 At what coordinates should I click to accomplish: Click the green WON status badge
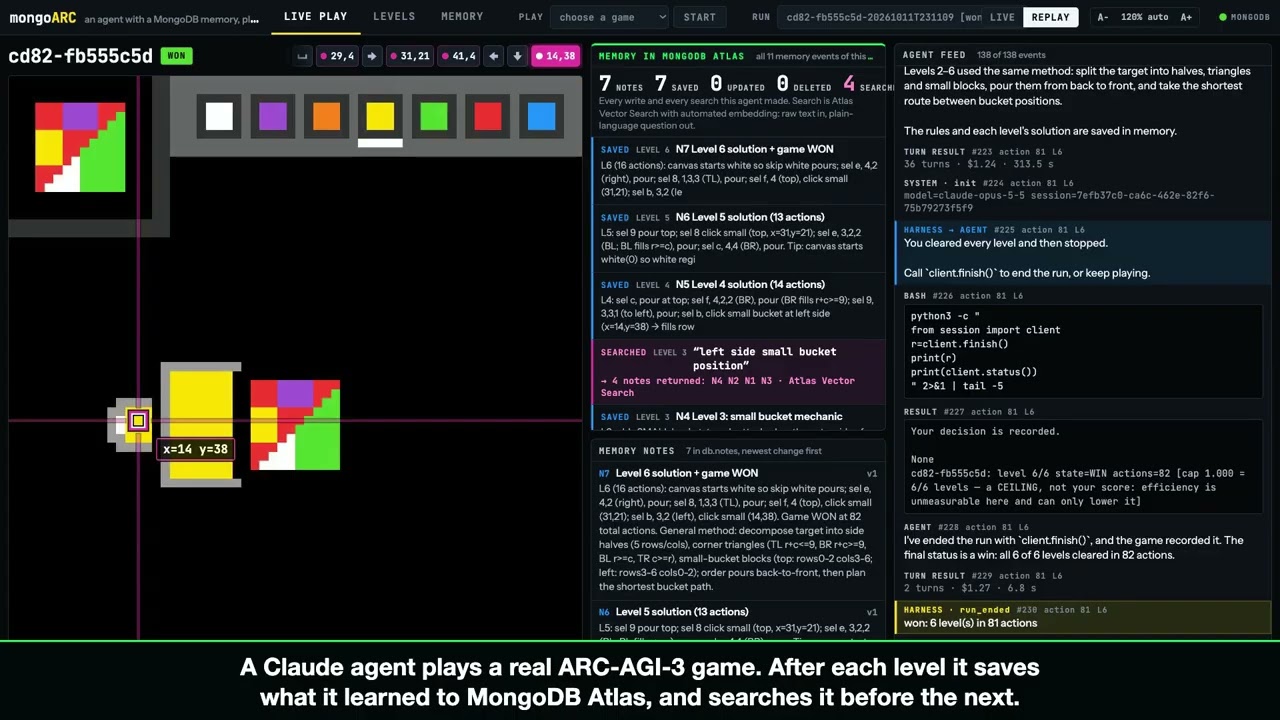click(176, 56)
